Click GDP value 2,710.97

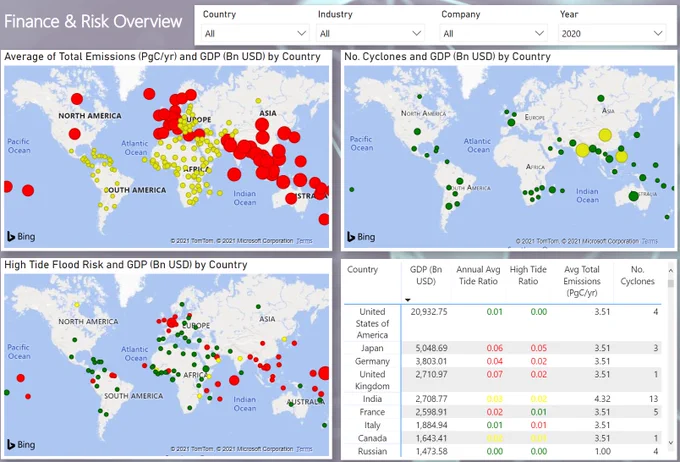click(431, 374)
